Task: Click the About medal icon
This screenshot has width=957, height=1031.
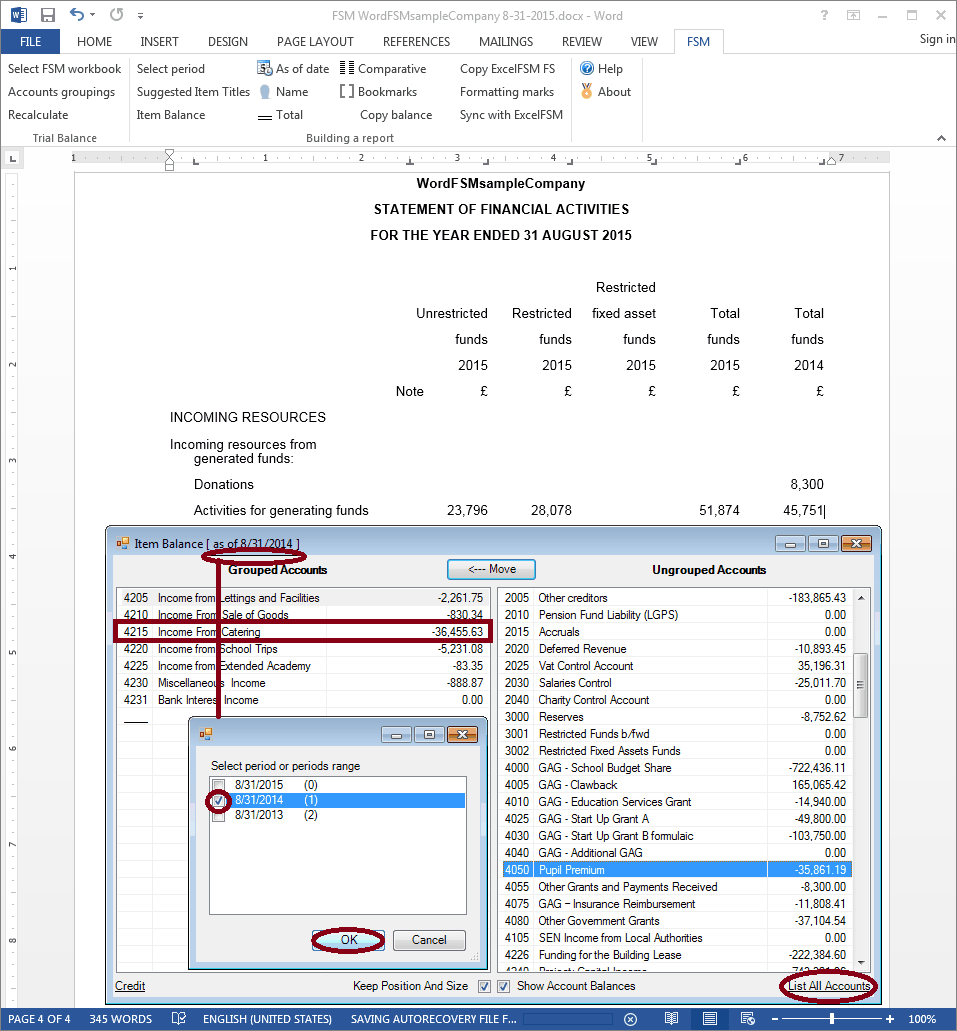Action: pos(587,91)
